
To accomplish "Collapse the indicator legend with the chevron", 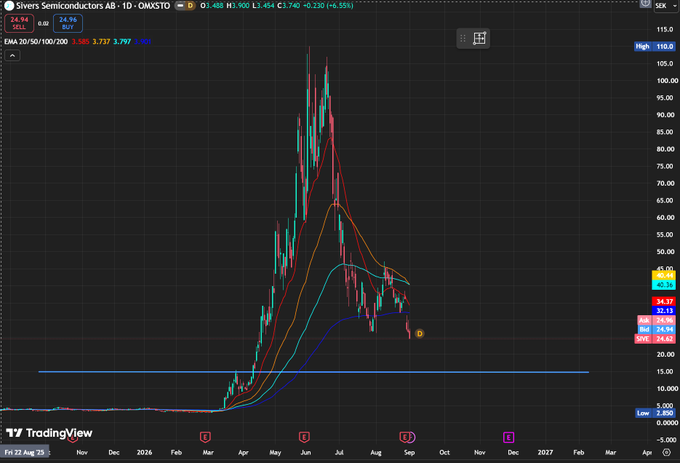I will [12, 55].
